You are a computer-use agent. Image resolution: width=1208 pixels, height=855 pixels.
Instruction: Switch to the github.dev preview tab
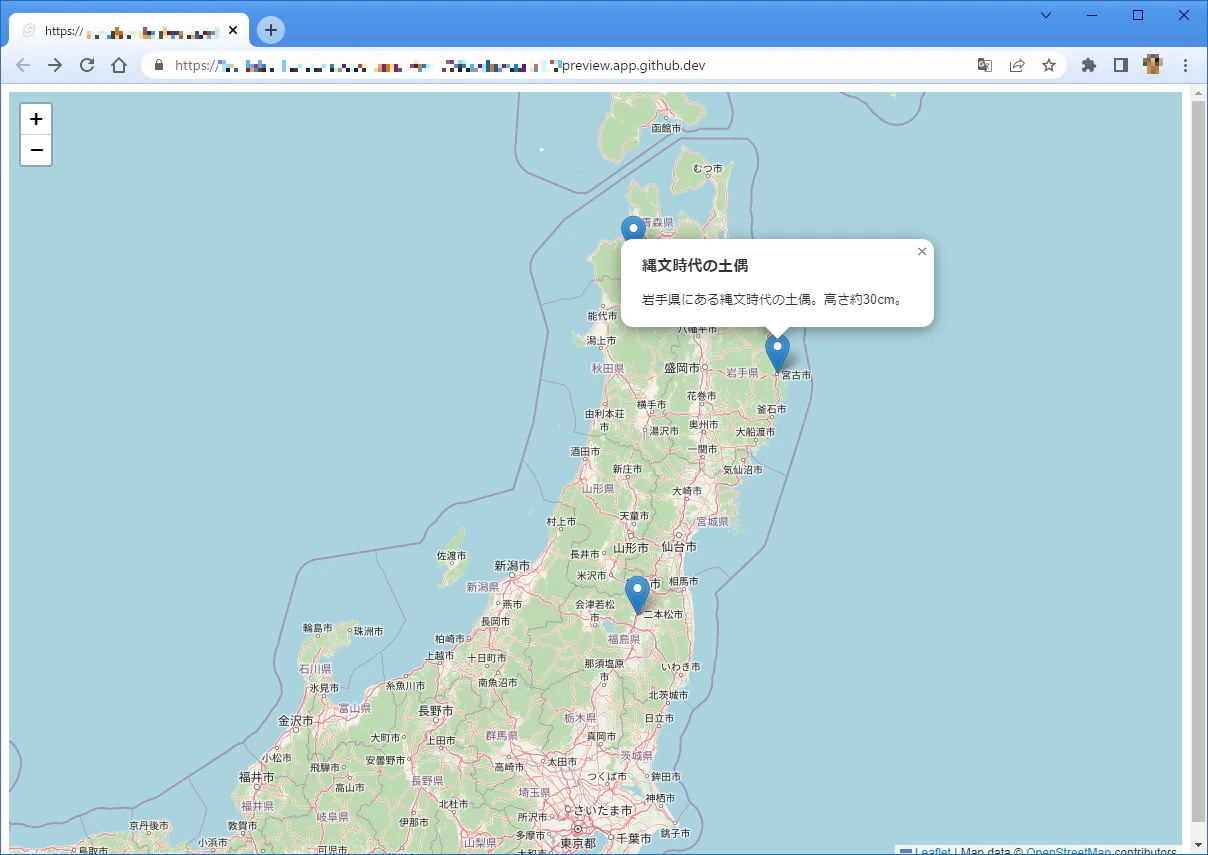point(130,30)
